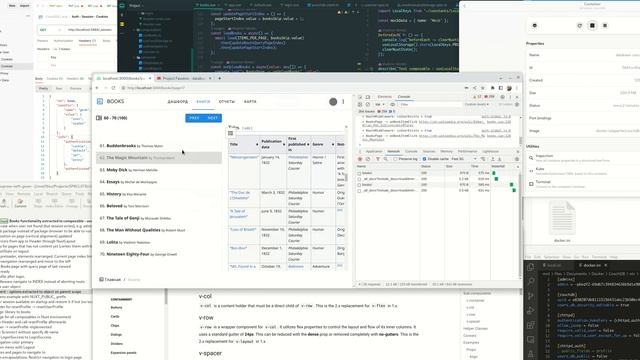Viewport: 640px width, 360px height.
Task: Select Nineteen Eighty-Four in the book list
Action: (159, 254)
